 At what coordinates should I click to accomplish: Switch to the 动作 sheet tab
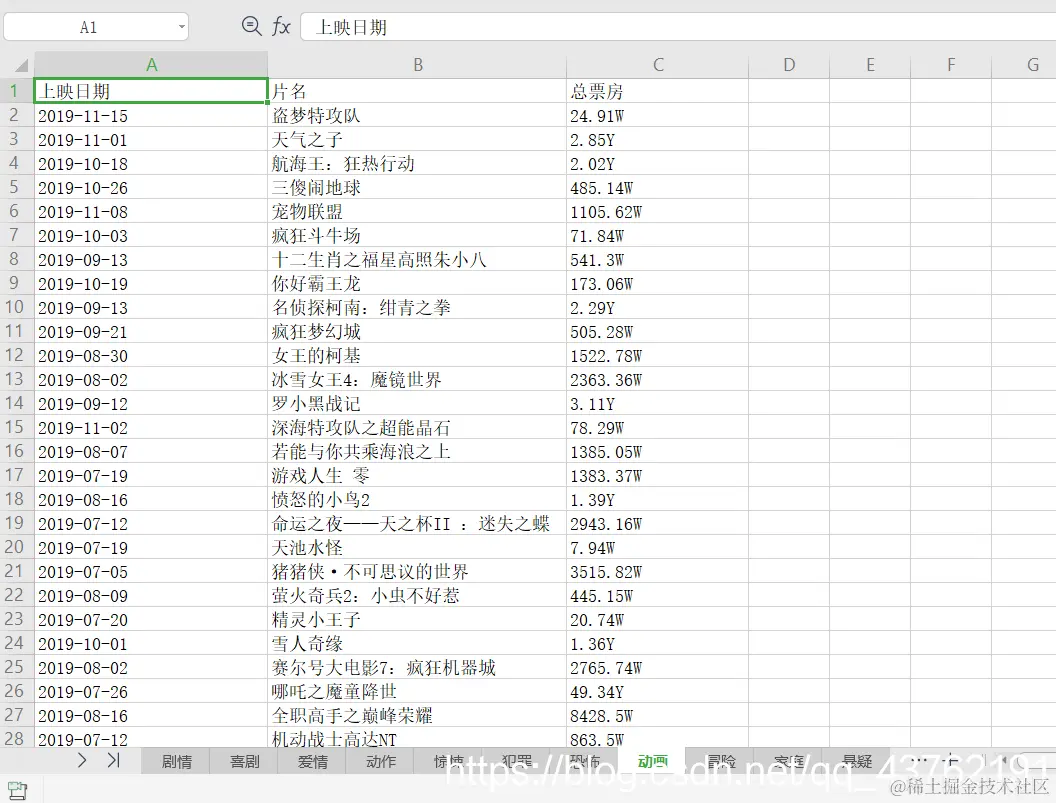381,761
